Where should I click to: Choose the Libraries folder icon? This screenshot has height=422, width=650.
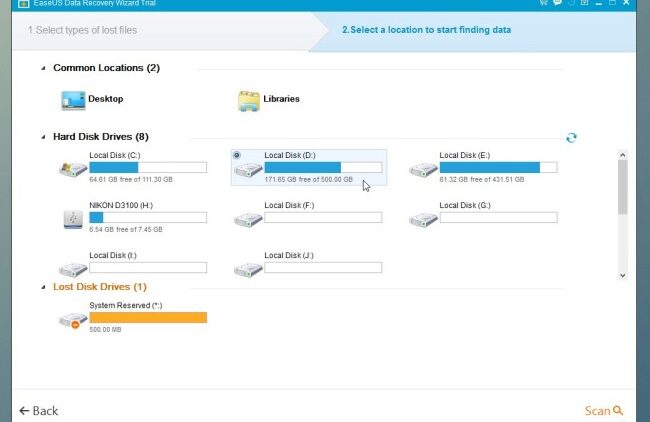[249, 100]
